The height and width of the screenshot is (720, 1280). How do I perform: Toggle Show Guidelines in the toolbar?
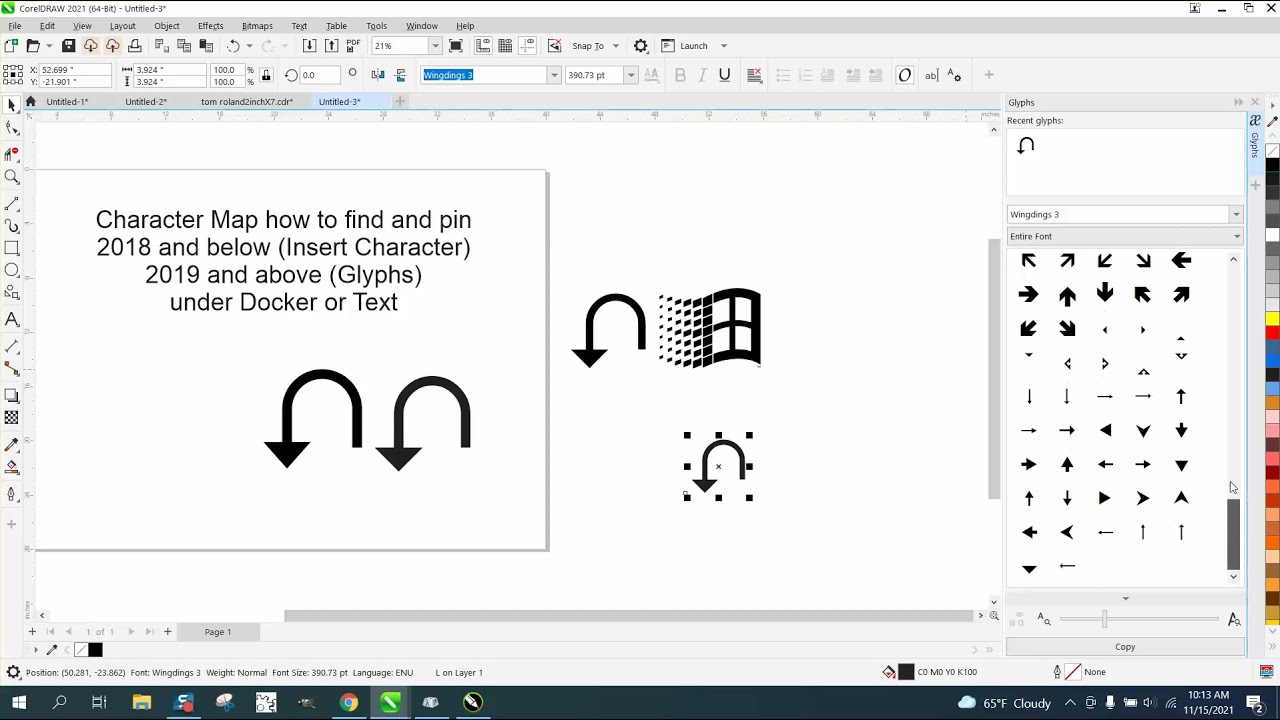527,46
